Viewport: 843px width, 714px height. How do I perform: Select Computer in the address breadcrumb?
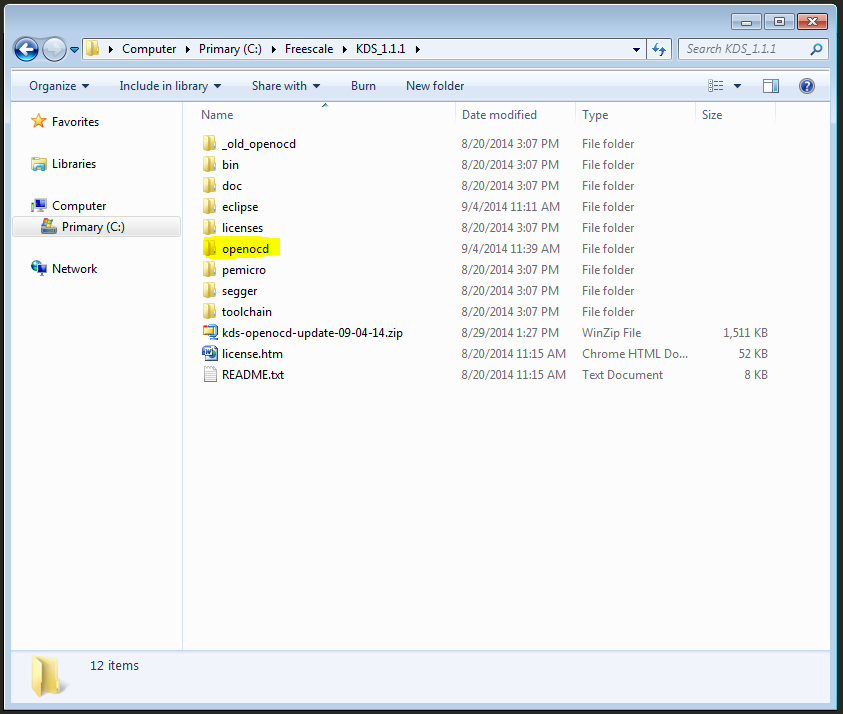point(149,49)
